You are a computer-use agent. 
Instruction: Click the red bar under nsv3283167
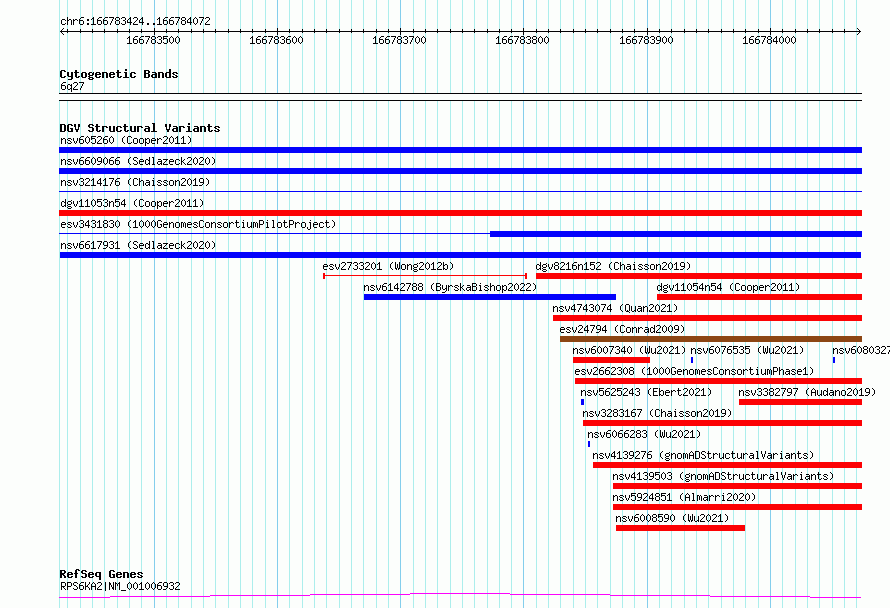722,423
